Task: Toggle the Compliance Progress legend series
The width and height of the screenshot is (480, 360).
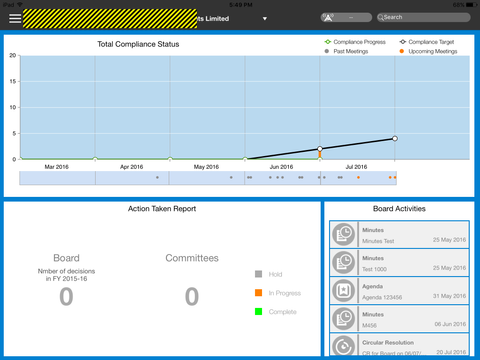Action: coord(355,42)
